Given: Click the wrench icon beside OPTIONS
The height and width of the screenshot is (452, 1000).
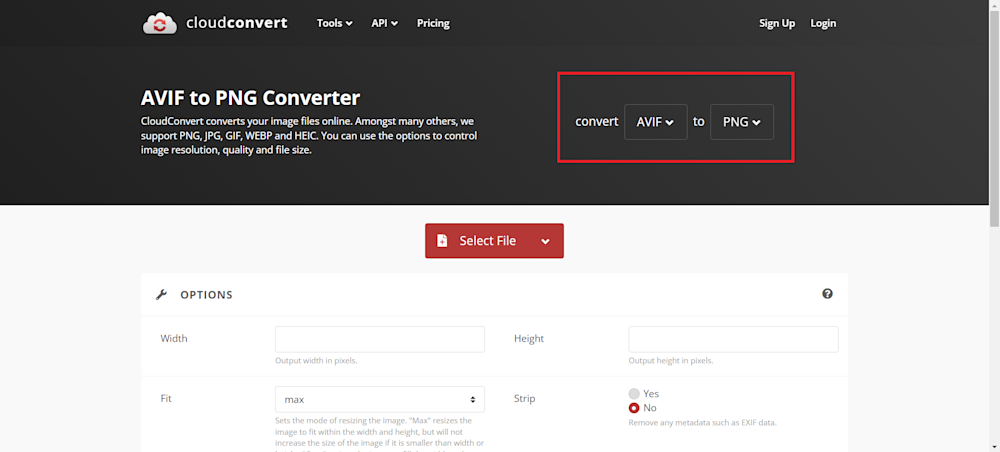Looking at the screenshot, I should 161,295.
